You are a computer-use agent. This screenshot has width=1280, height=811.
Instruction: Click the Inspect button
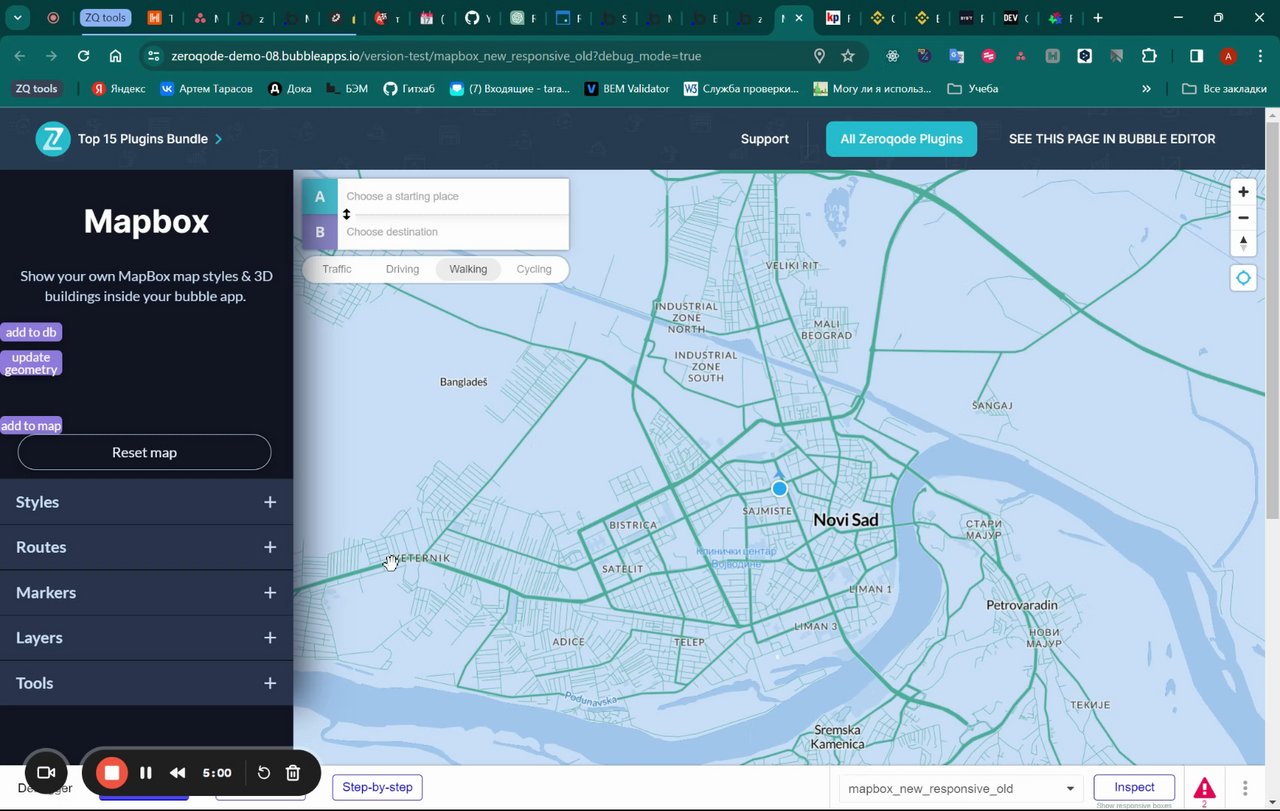pos(1134,787)
